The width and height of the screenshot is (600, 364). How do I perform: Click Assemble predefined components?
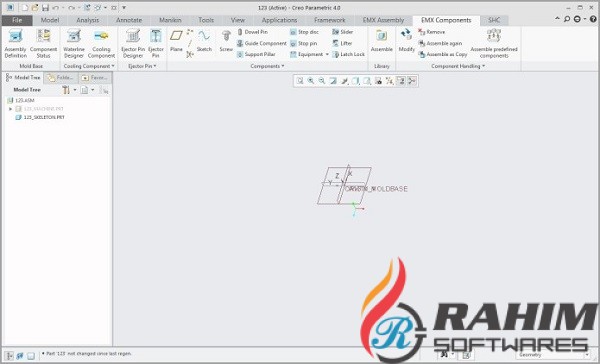[494, 44]
